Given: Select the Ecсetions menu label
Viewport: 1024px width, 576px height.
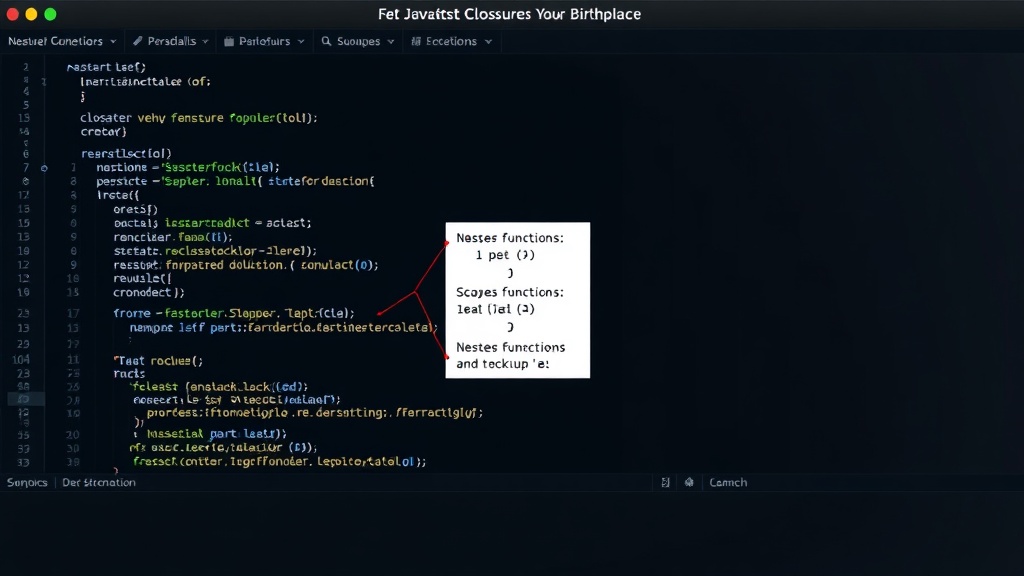Looking at the screenshot, I should tap(451, 41).
